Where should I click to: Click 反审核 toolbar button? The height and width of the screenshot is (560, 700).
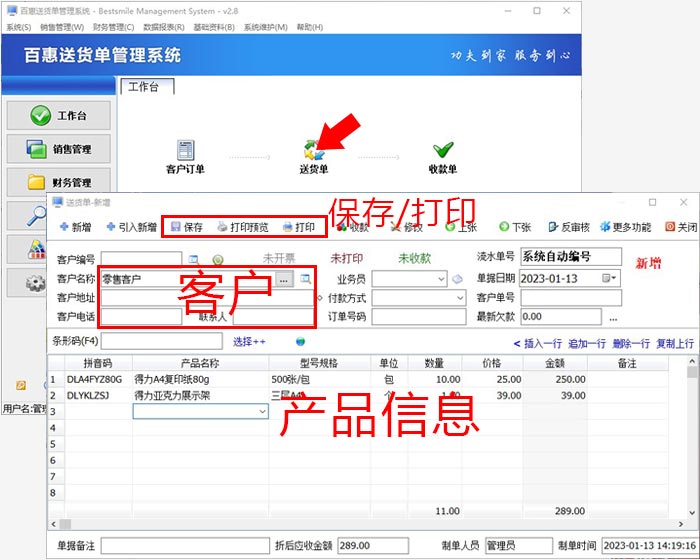coord(569,227)
